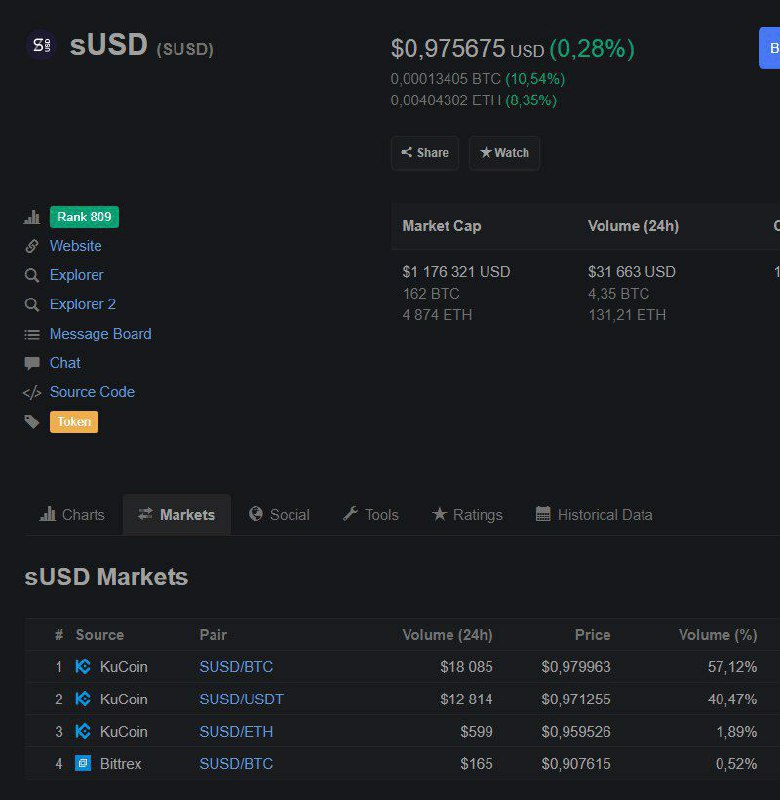Image resolution: width=780 pixels, height=800 pixels.
Task: Click the $18 085 volume cell
Action: coord(466,667)
